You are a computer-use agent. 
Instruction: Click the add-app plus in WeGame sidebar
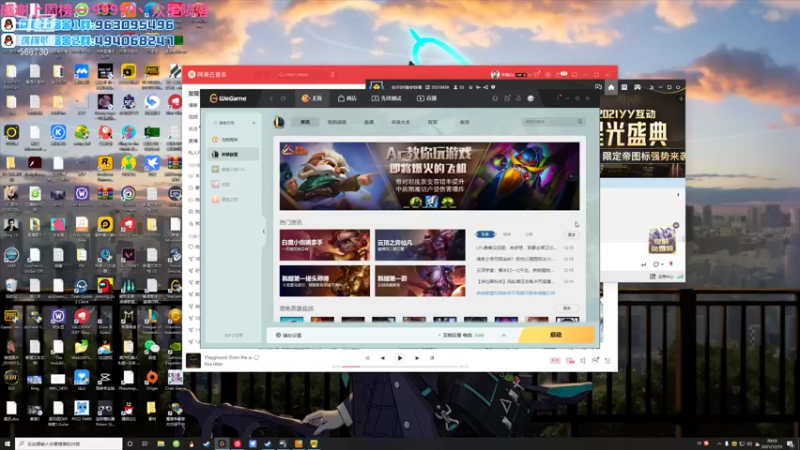[x=254, y=123]
